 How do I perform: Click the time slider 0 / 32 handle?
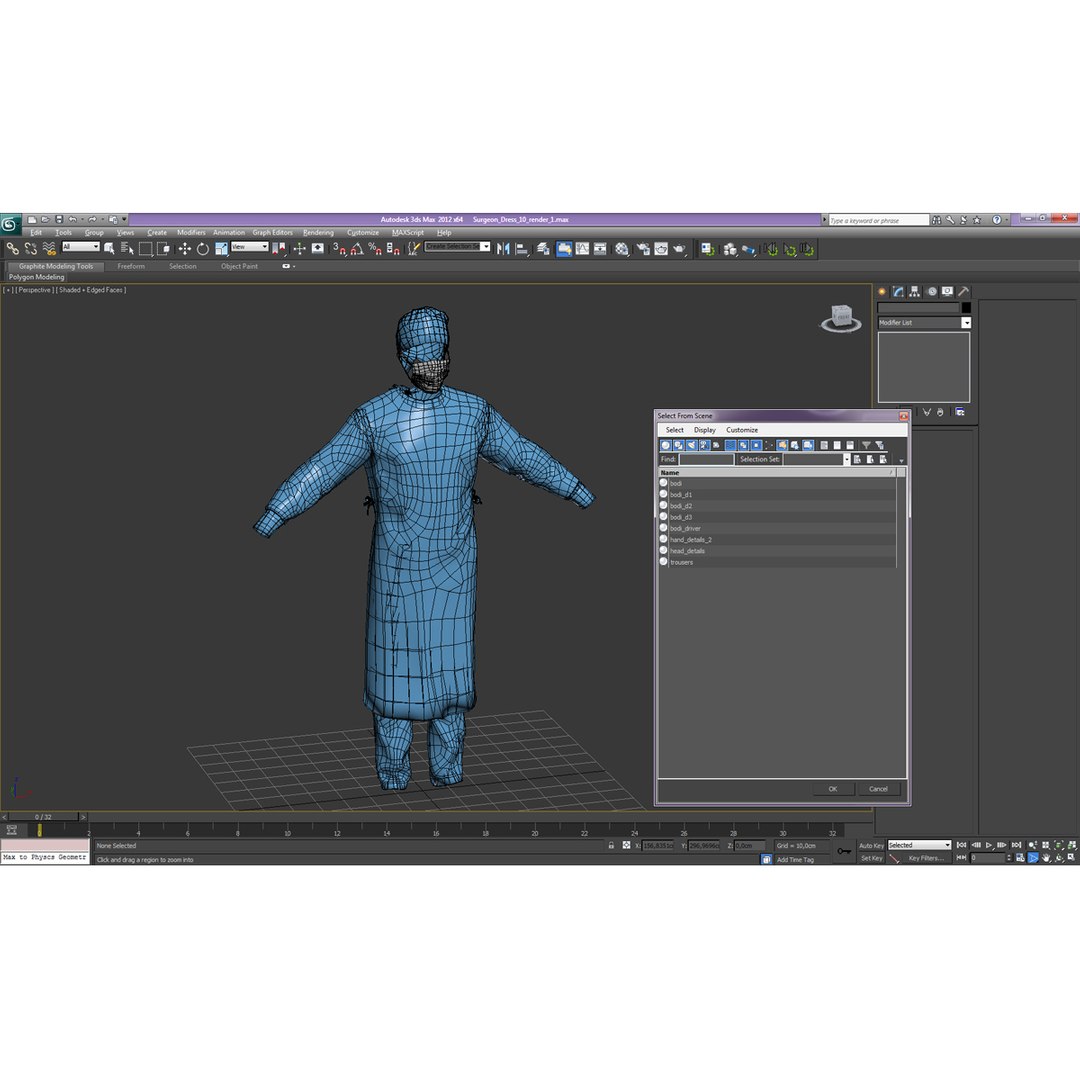tap(43, 817)
